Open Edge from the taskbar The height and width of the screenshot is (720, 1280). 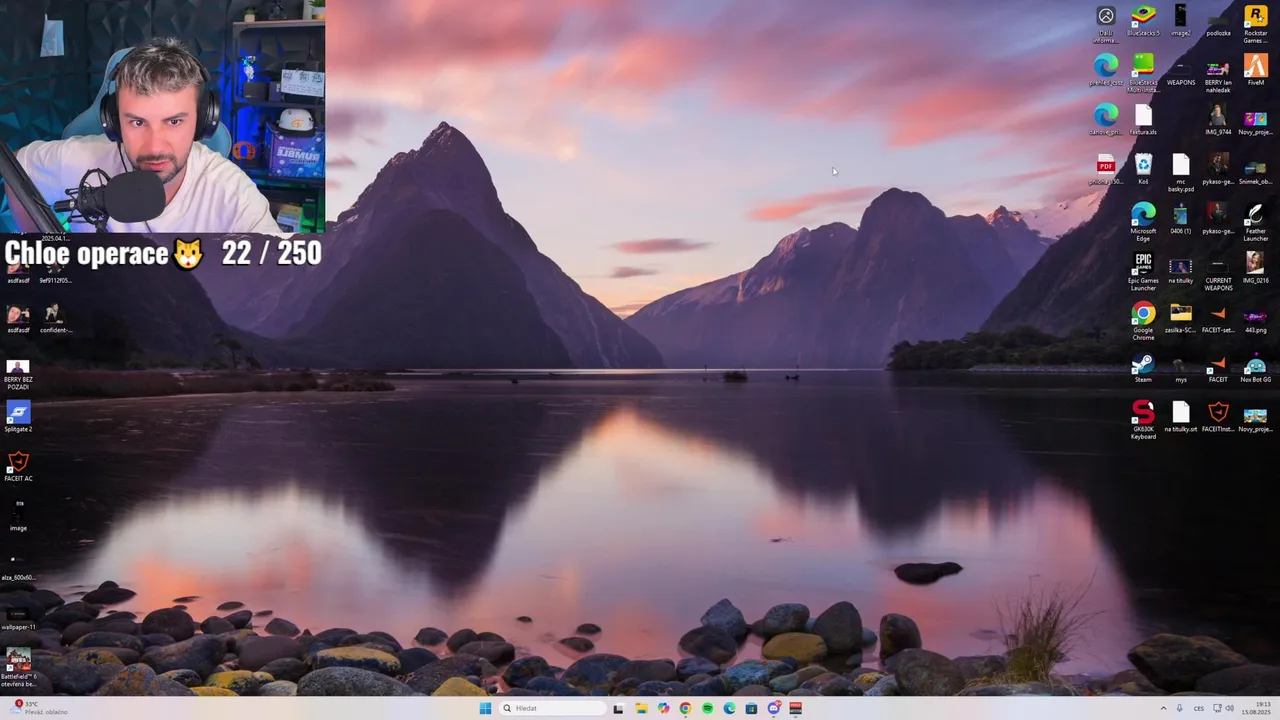729,708
